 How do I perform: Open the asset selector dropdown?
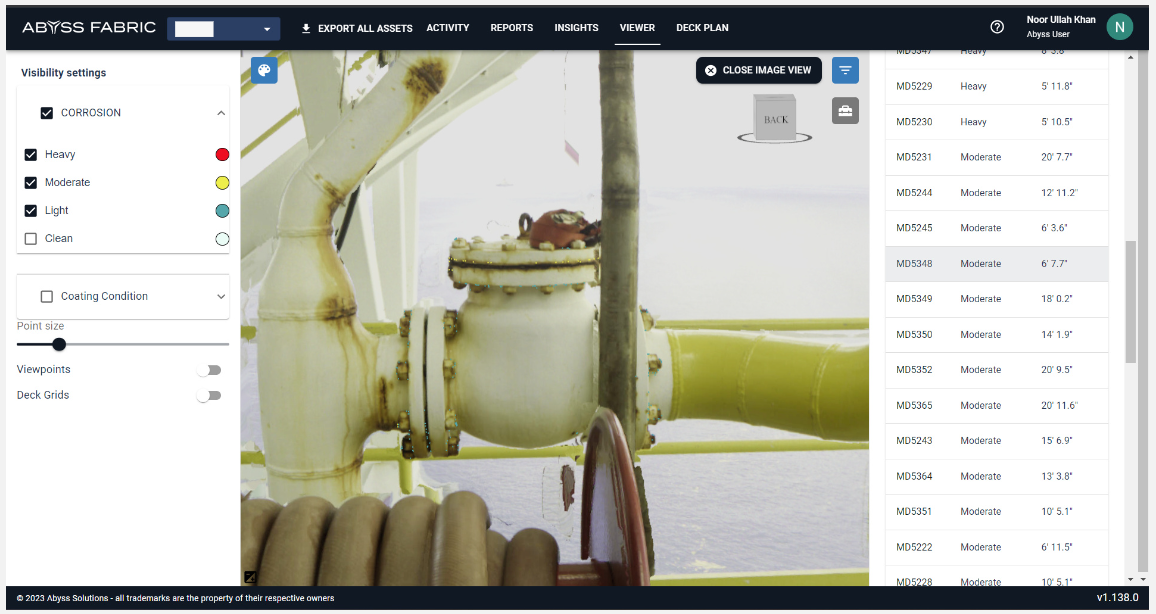(x=223, y=29)
